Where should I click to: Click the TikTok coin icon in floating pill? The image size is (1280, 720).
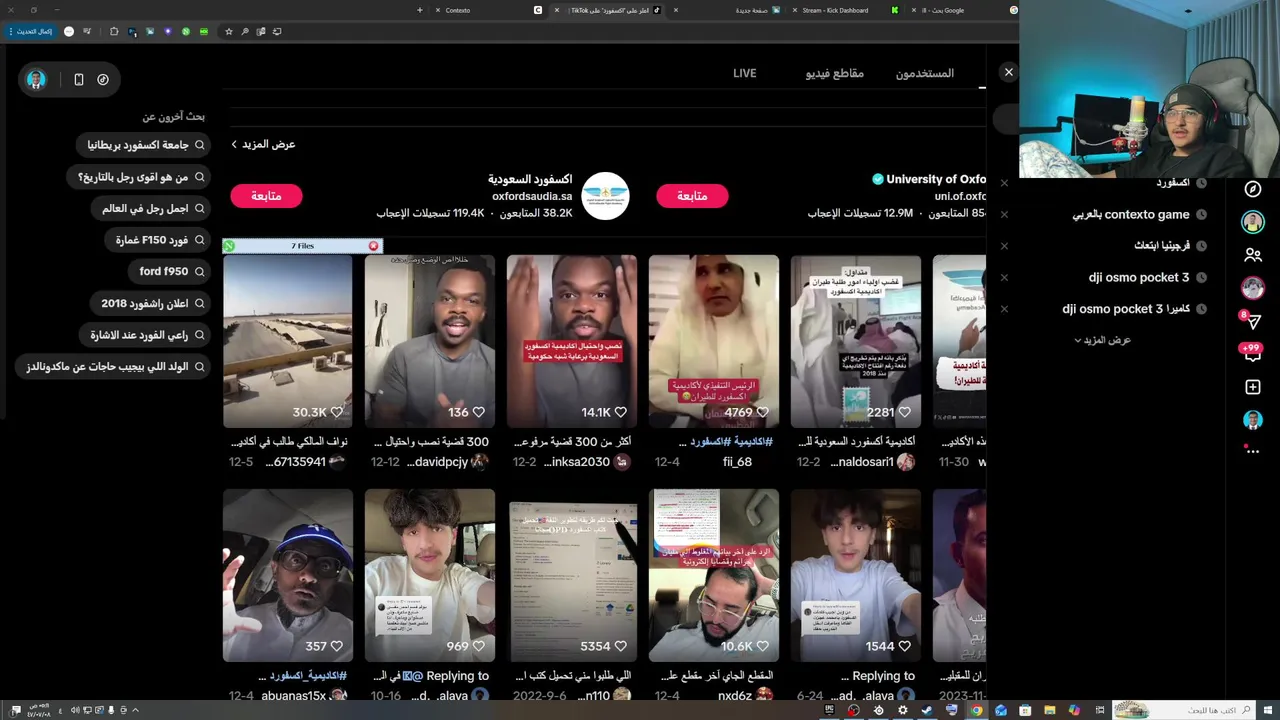coord(103,79)
